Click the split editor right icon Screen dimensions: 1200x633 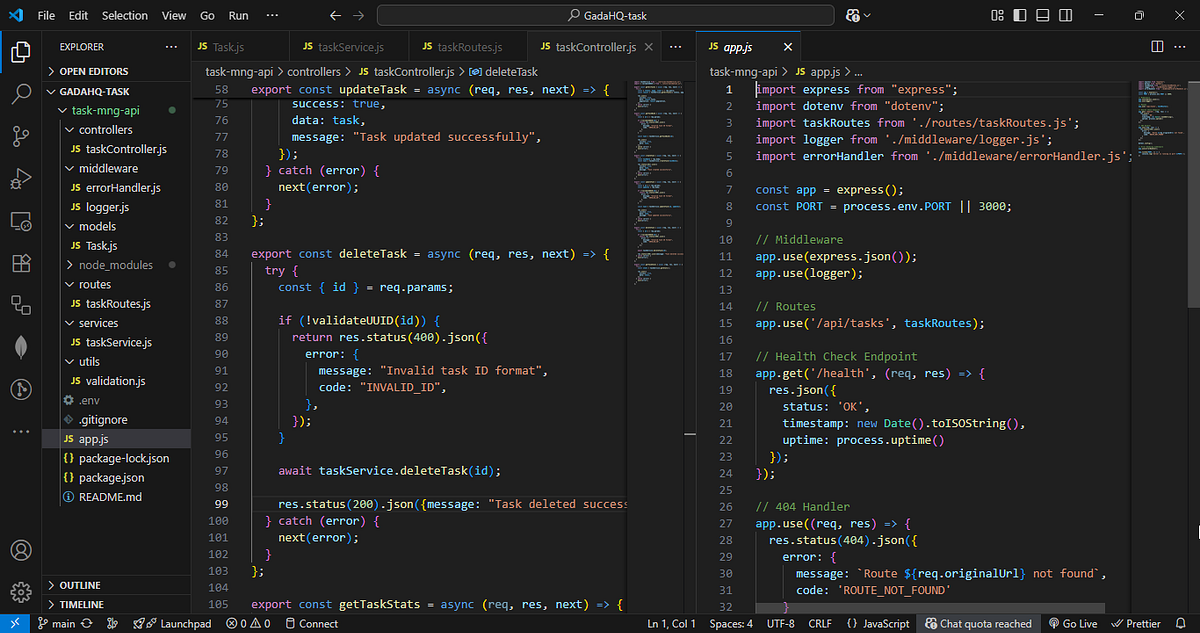pos(1157,47)
